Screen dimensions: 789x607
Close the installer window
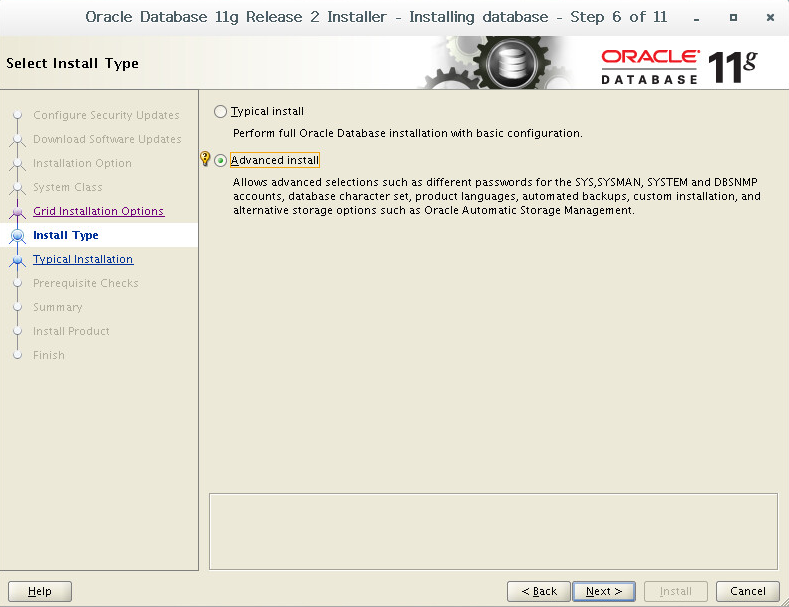(x=770, y=18)
